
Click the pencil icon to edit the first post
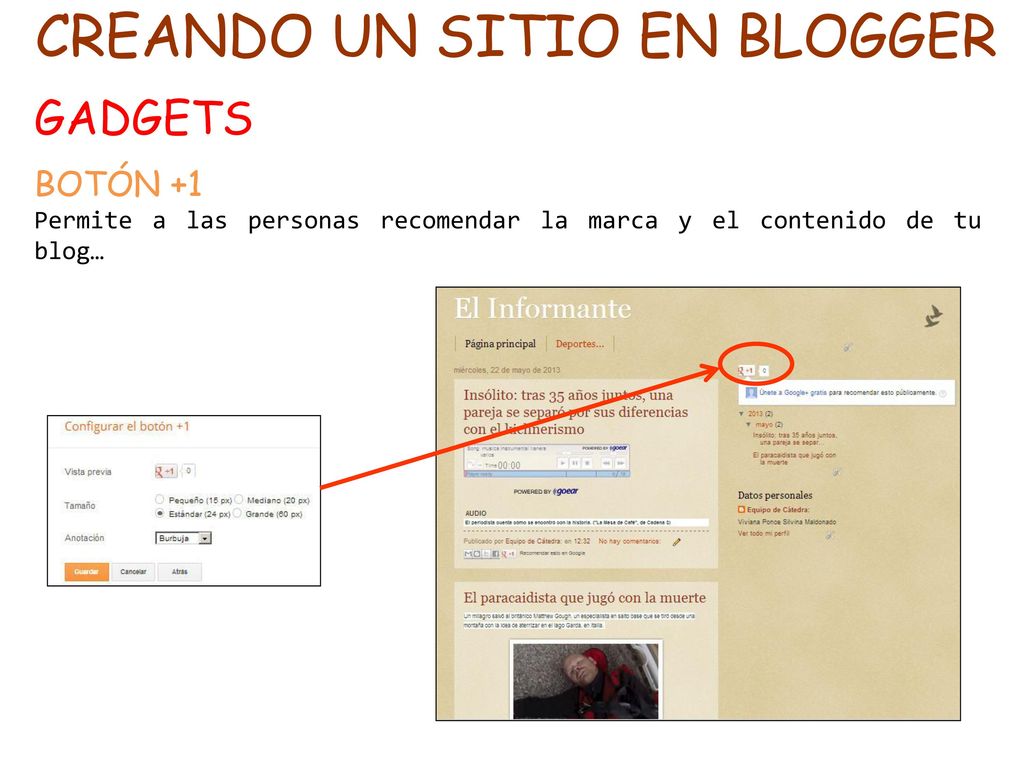677,542
